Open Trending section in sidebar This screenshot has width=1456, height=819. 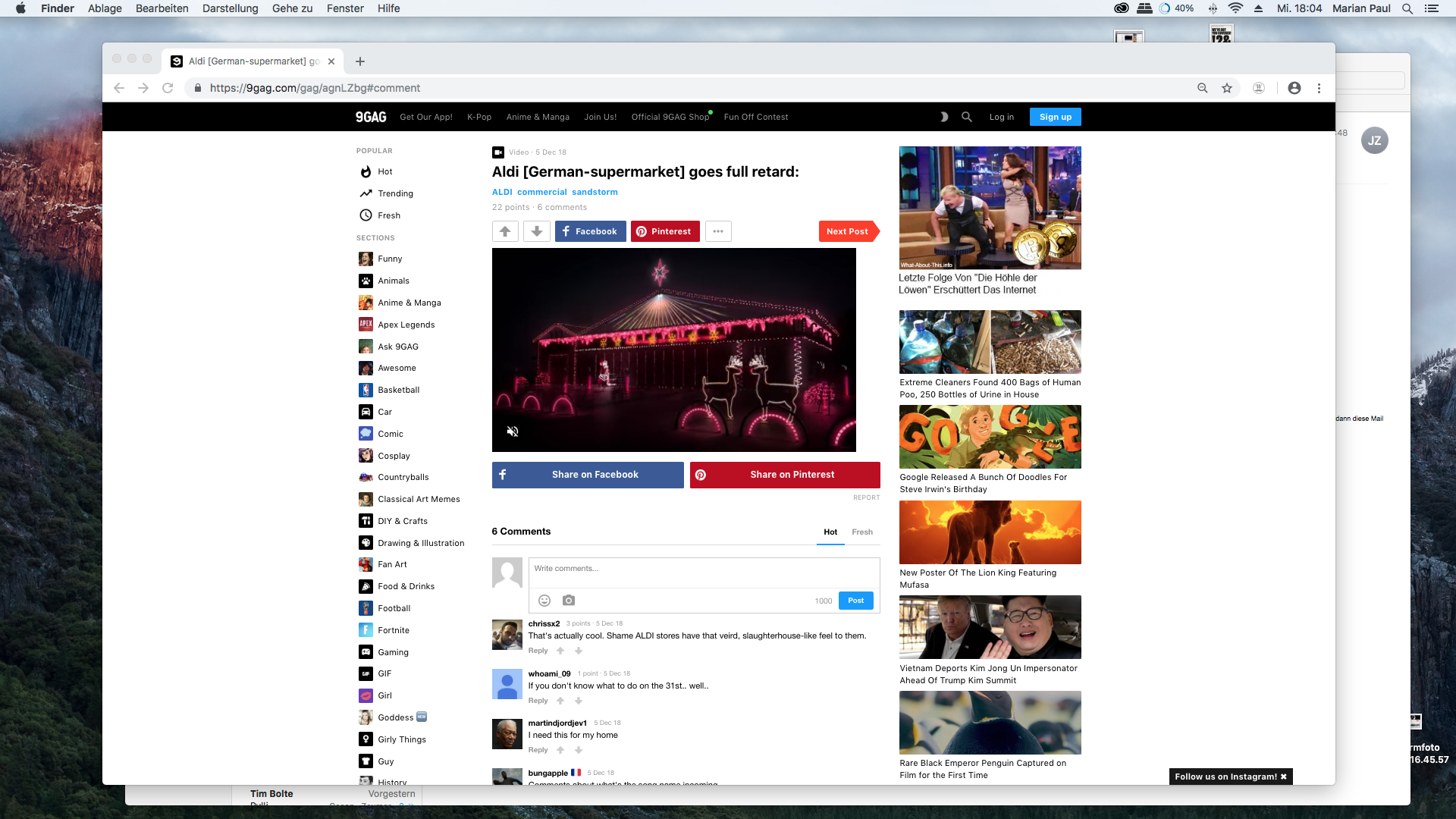(x=395, y=193)
